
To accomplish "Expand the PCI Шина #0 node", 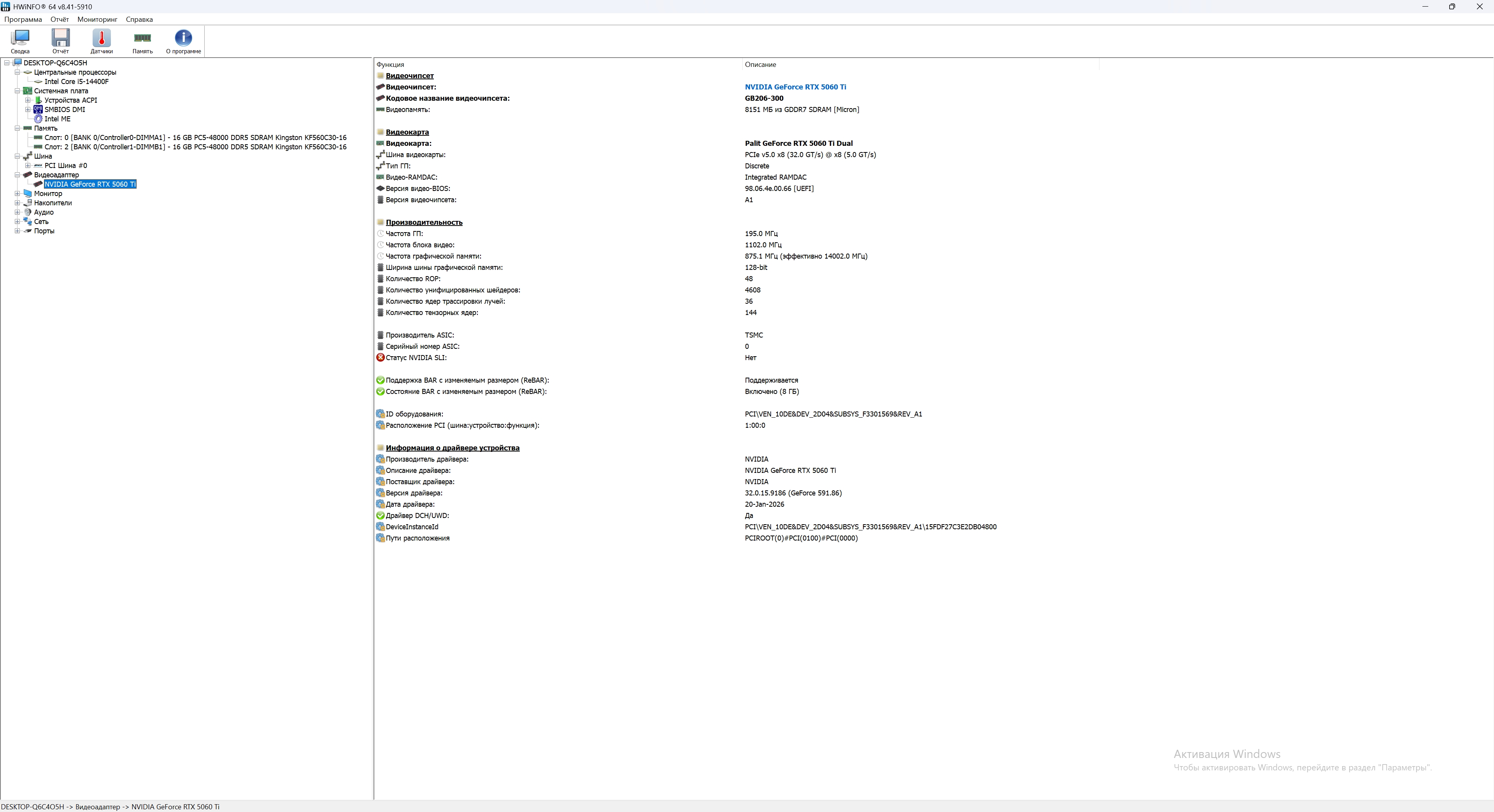I will point(28,166).
